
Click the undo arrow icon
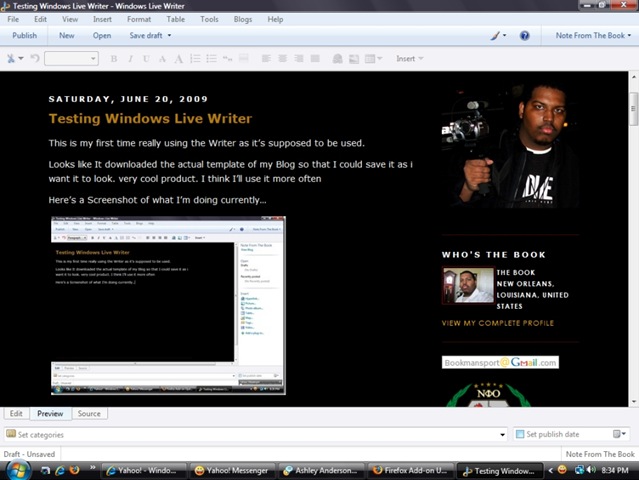click(35, 59)
